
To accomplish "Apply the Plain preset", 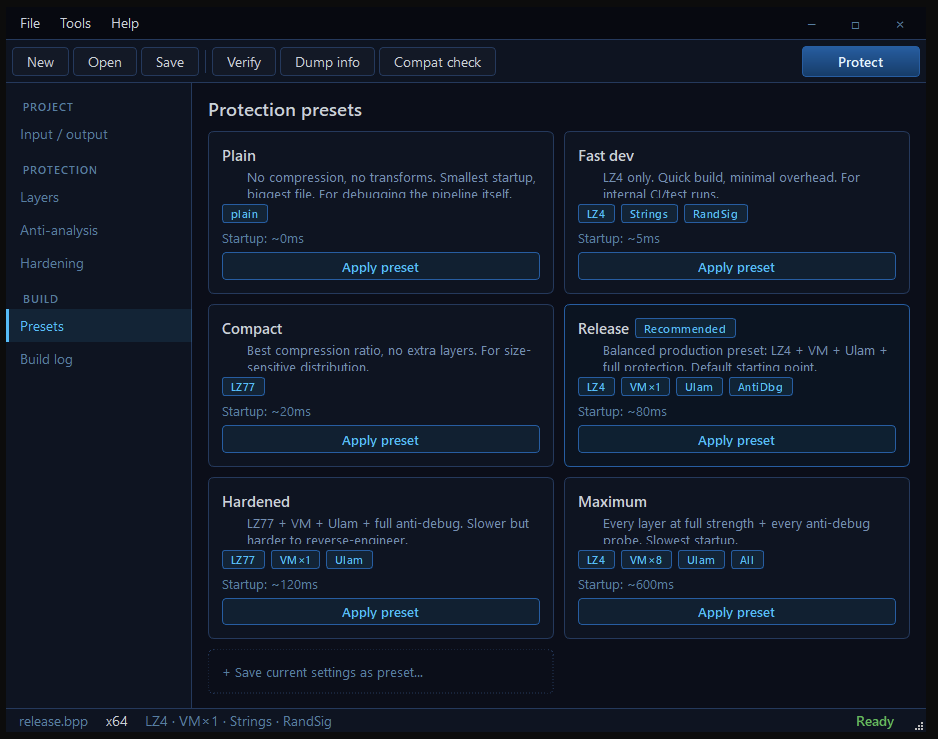I will (380, 267).
